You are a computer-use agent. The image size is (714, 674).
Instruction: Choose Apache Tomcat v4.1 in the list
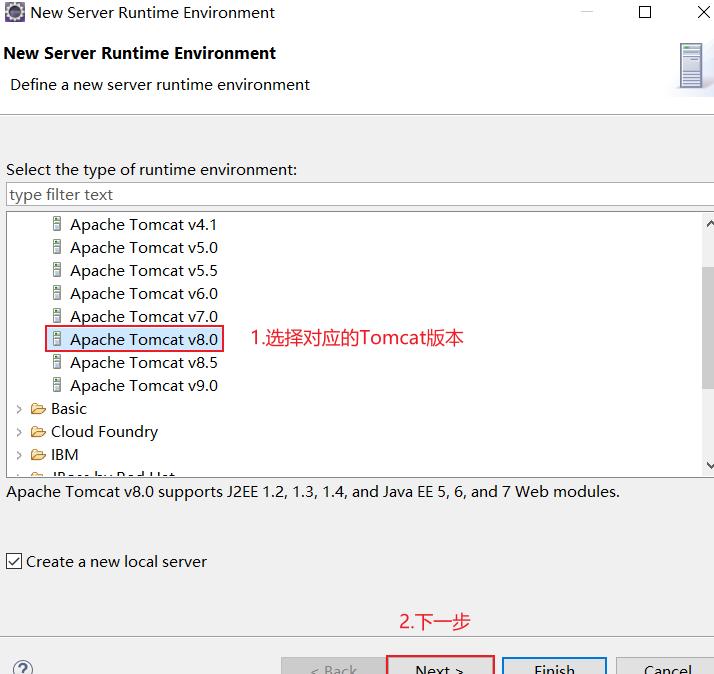(143, 225)
